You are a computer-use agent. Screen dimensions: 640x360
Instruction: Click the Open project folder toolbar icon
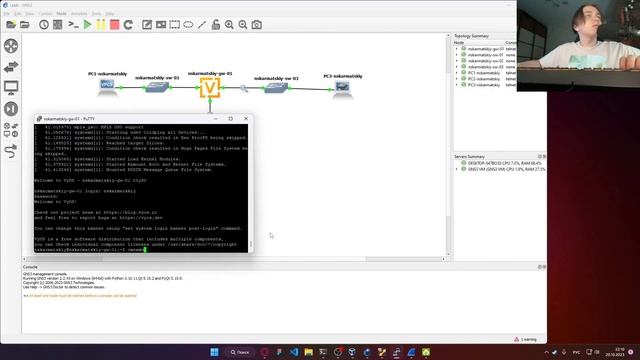coord(25,25)
